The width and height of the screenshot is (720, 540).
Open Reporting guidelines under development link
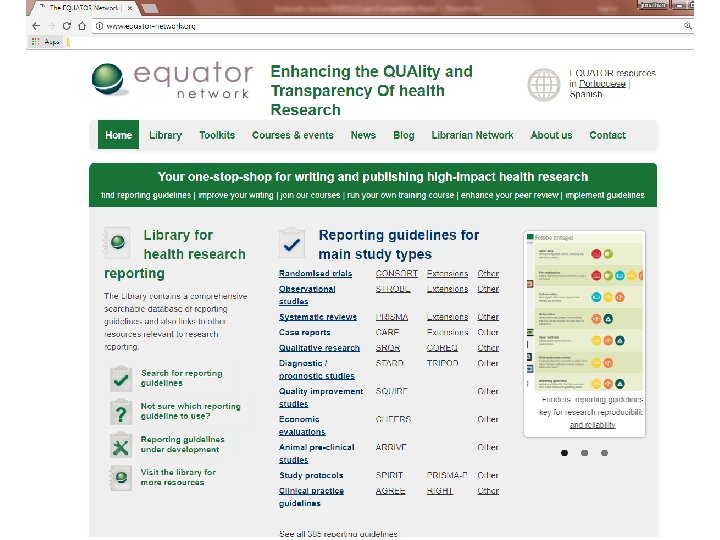pyautogui.click(x=182, y=444)
